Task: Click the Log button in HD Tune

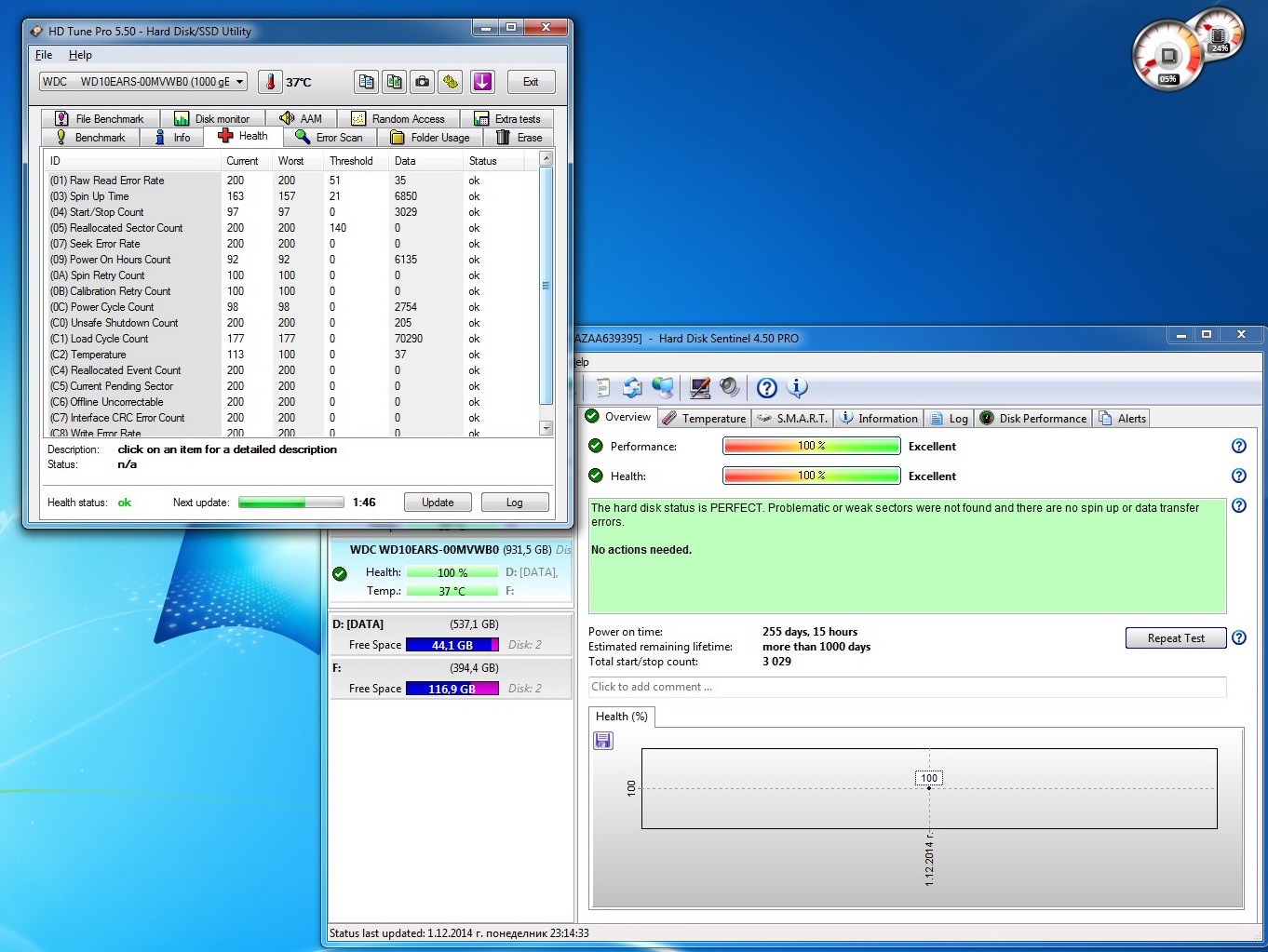Action: (514, 503)
